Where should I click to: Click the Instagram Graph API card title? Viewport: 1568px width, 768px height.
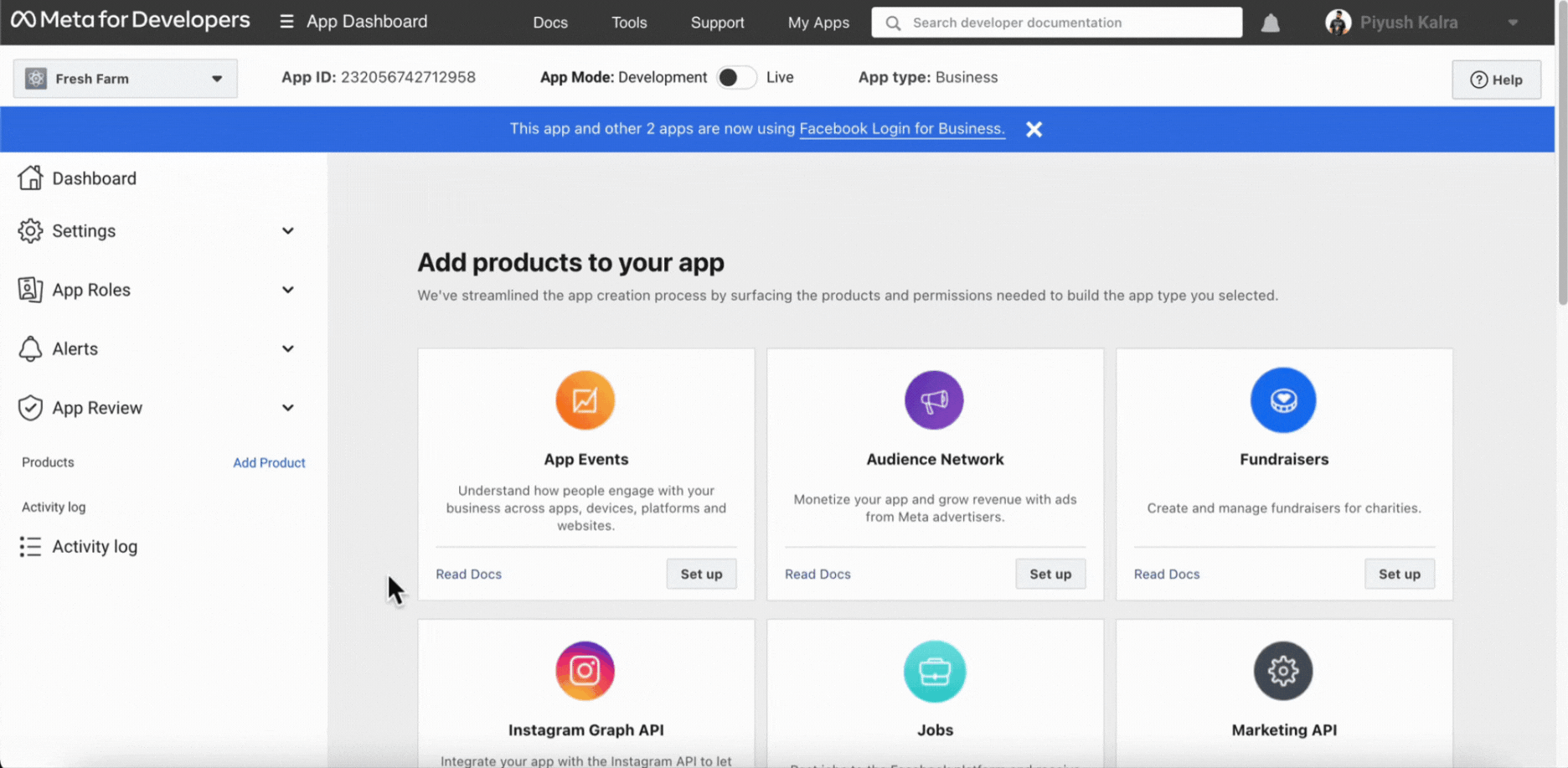click(x=585, y=729)
